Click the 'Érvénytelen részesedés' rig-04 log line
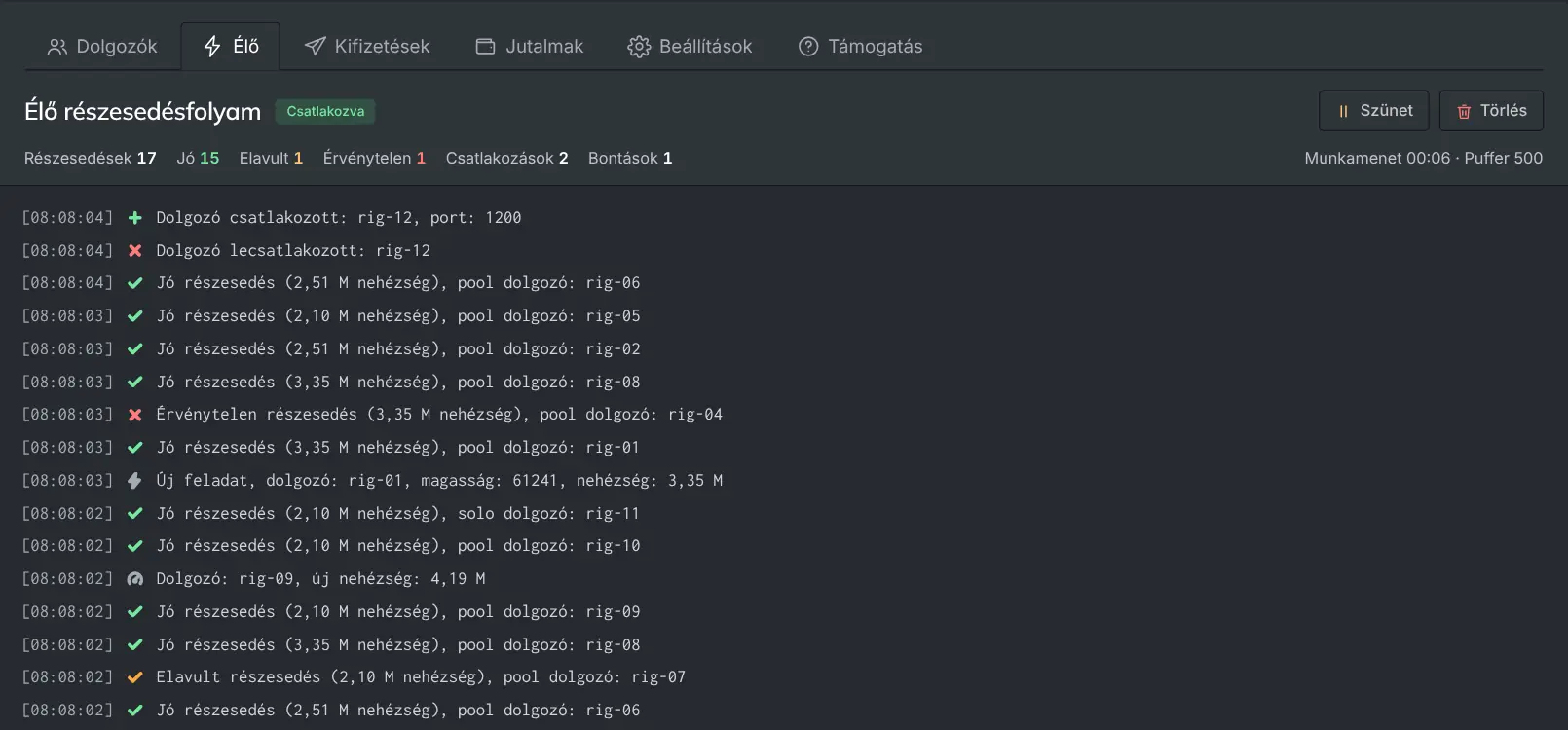The height and width of the screenshot is (730, 1568). point(439,415)
